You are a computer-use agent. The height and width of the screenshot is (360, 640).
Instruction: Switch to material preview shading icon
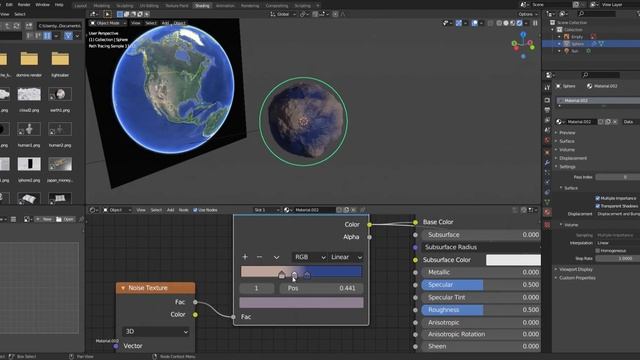(513, 23)
